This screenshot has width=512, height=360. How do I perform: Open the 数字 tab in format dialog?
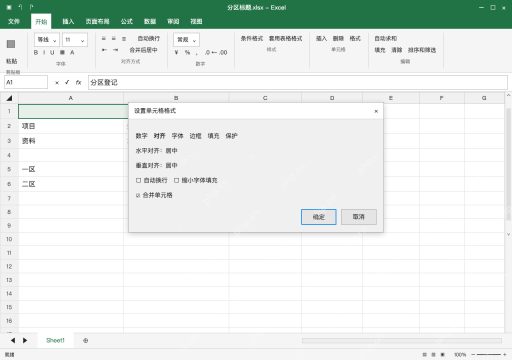(141, 136)
